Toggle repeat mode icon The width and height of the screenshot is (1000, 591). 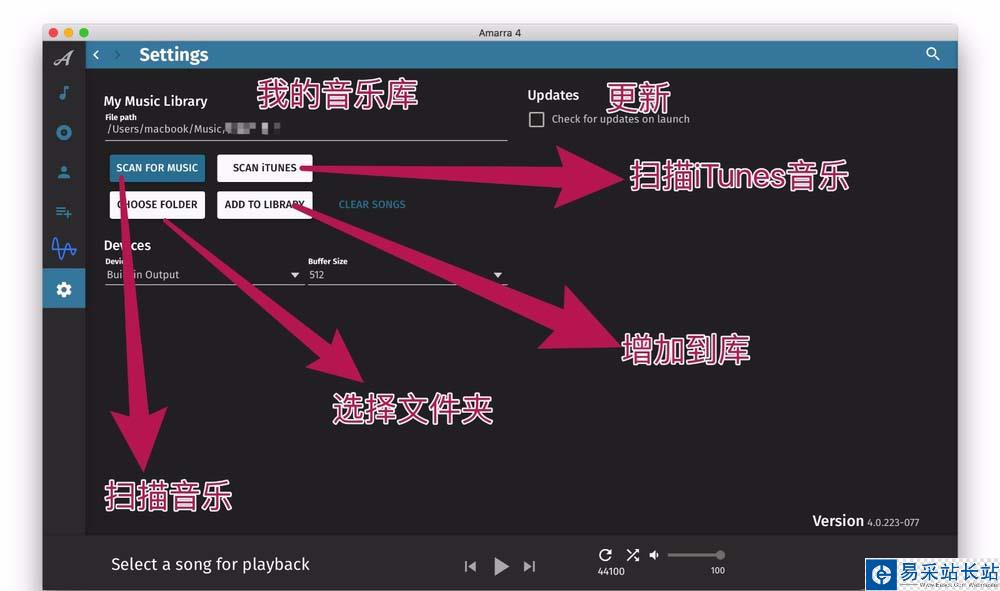pyautogui.click(x=605, y=555)
